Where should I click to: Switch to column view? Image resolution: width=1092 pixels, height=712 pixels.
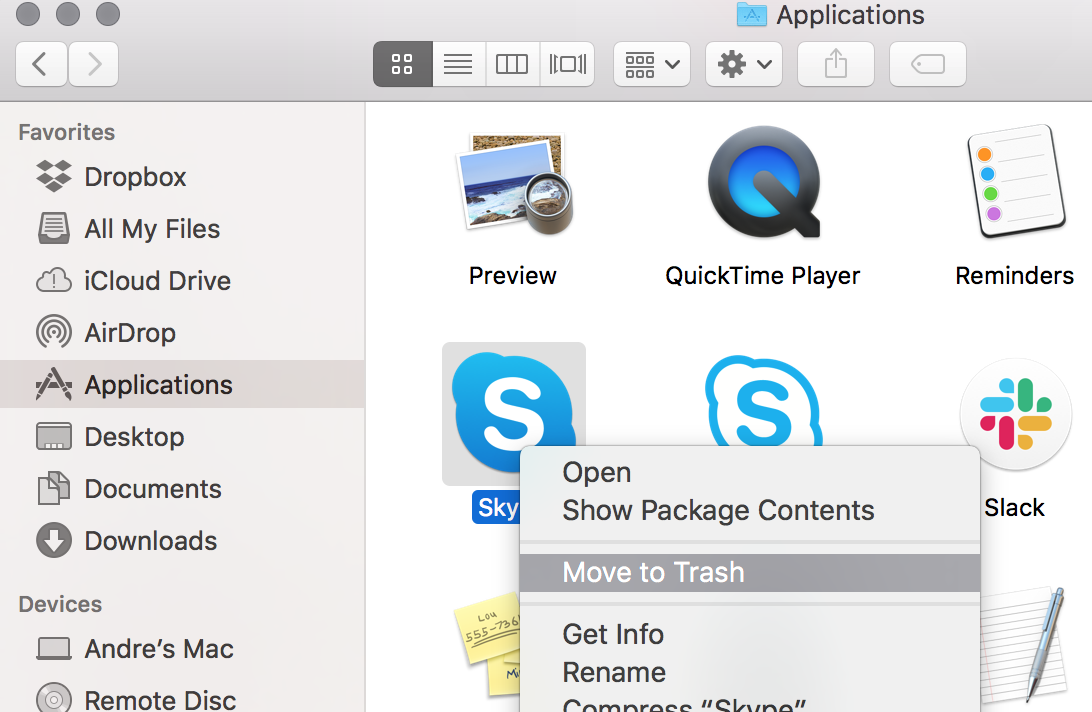click(512, 64)
